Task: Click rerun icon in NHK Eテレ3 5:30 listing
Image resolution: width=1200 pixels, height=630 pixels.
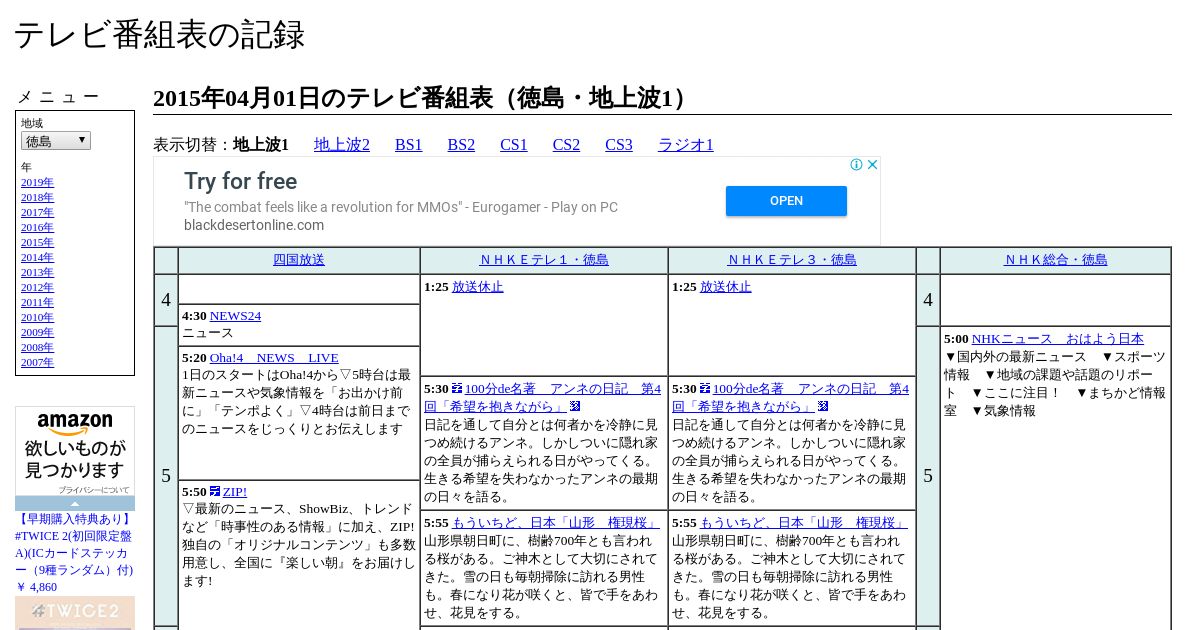Action: 823,406
